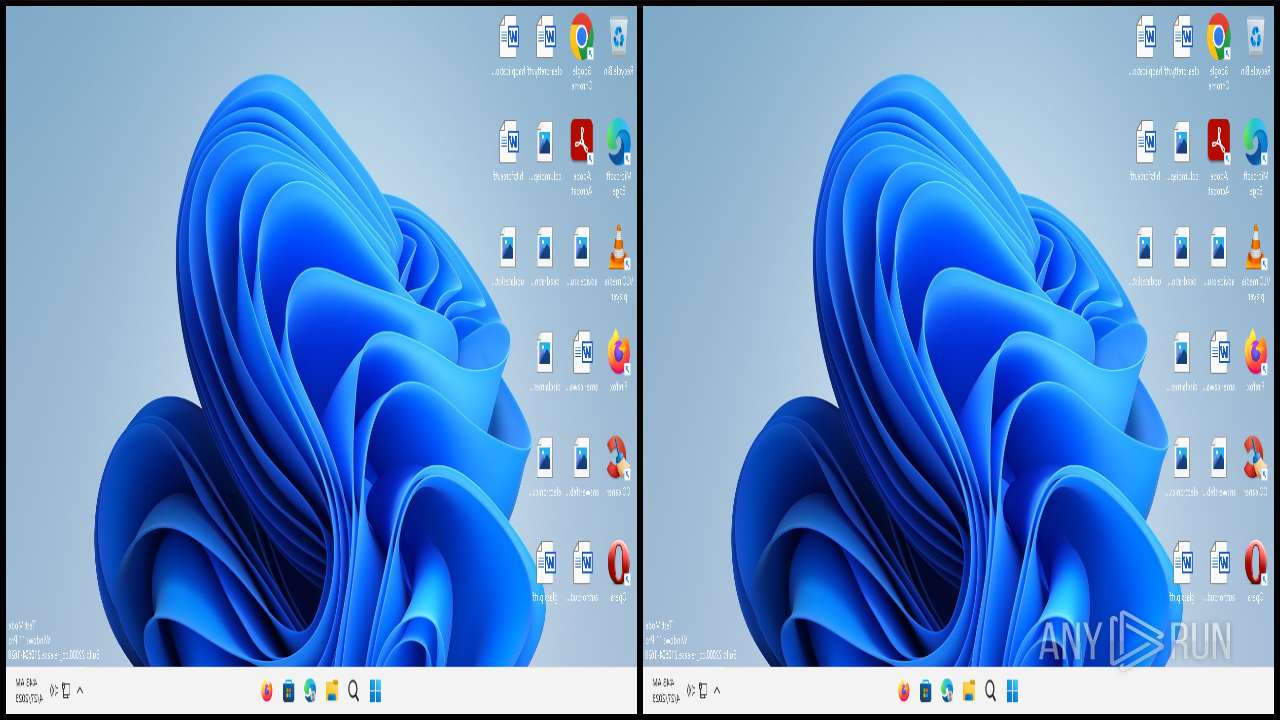Click Search magnifier on the right taskbar

coord(990,691)
